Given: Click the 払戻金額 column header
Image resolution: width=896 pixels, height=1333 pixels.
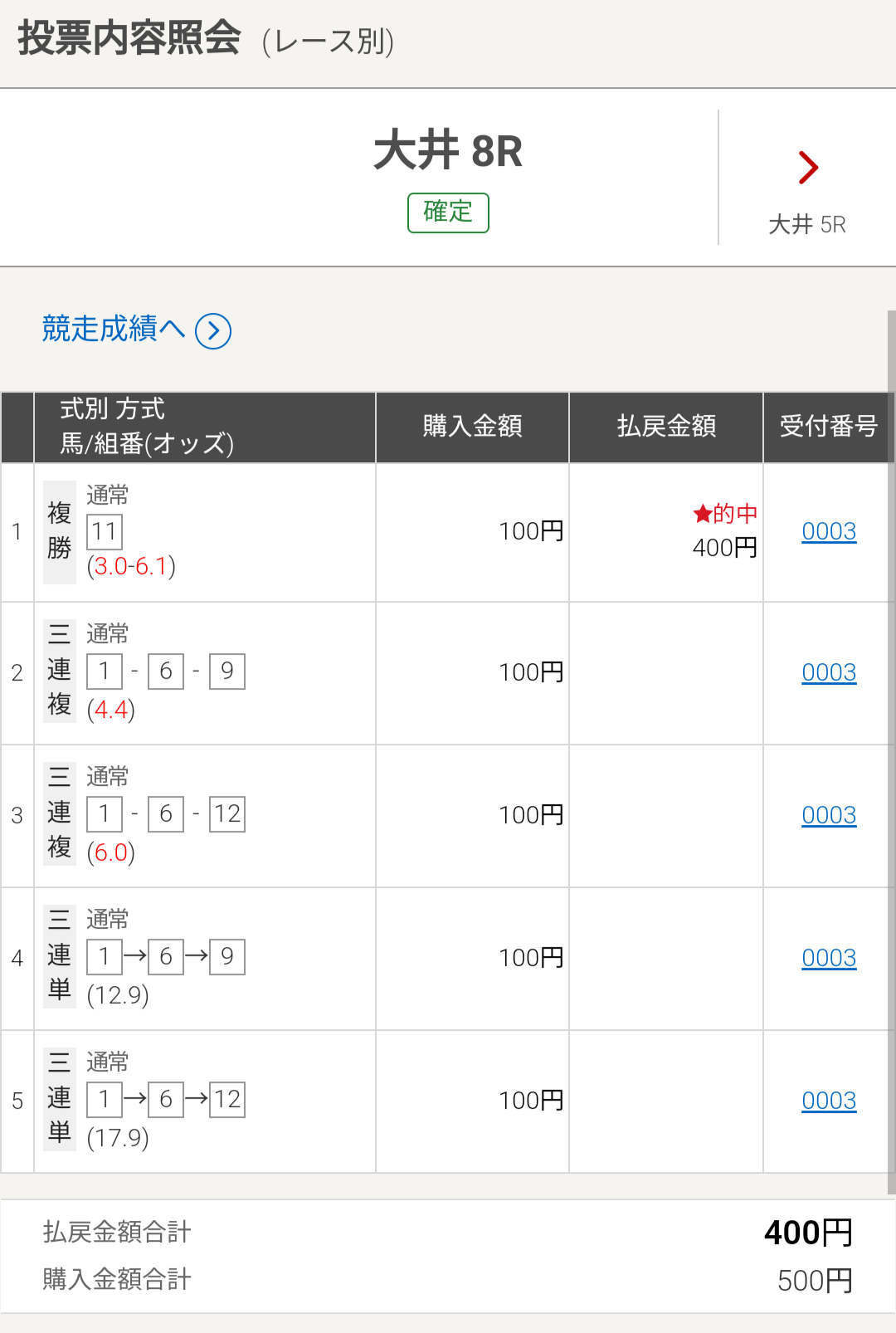Looking at the screenshot, I should [666, 427].
